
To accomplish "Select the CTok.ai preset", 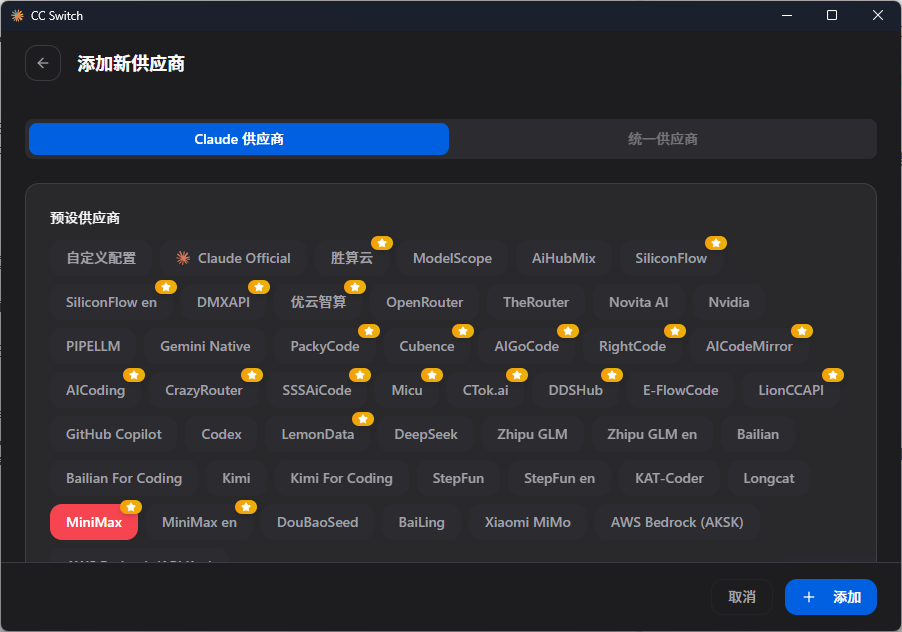I will pos(486,390).
